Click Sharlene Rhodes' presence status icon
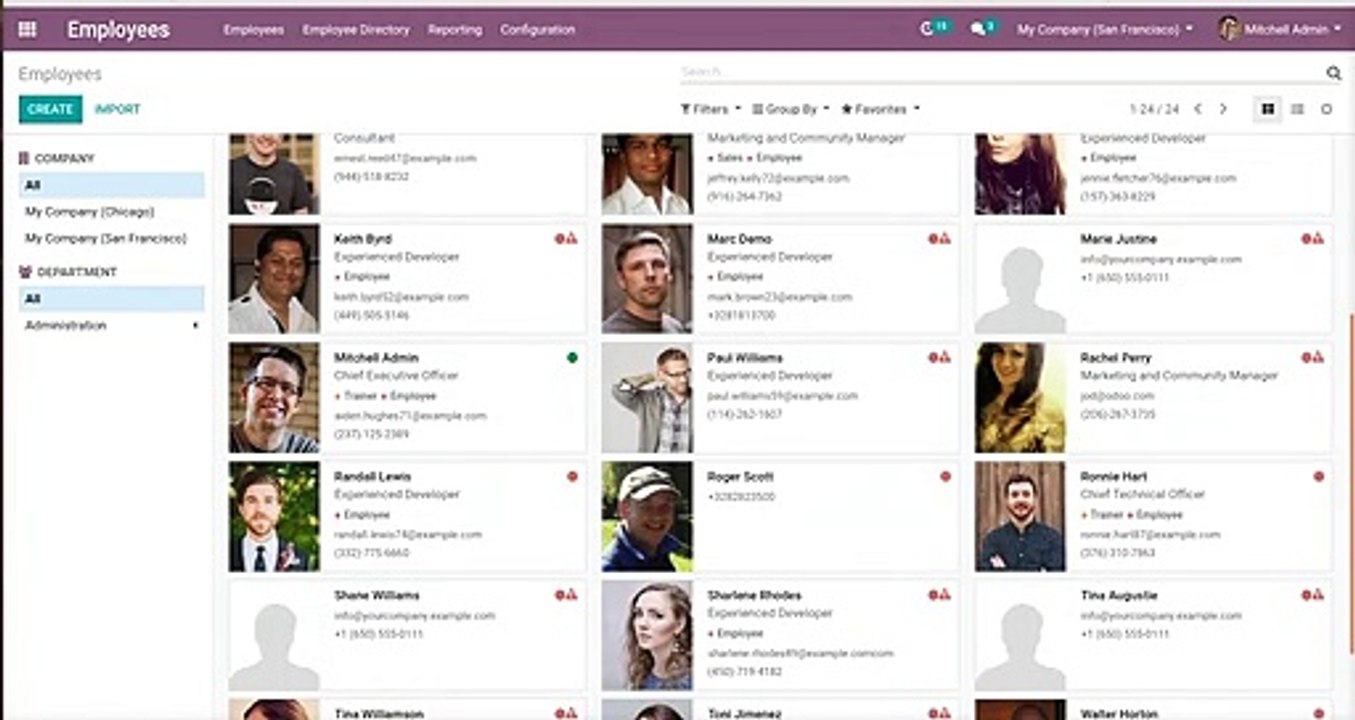Screen dimensions: 1355x720 point(939,595)
